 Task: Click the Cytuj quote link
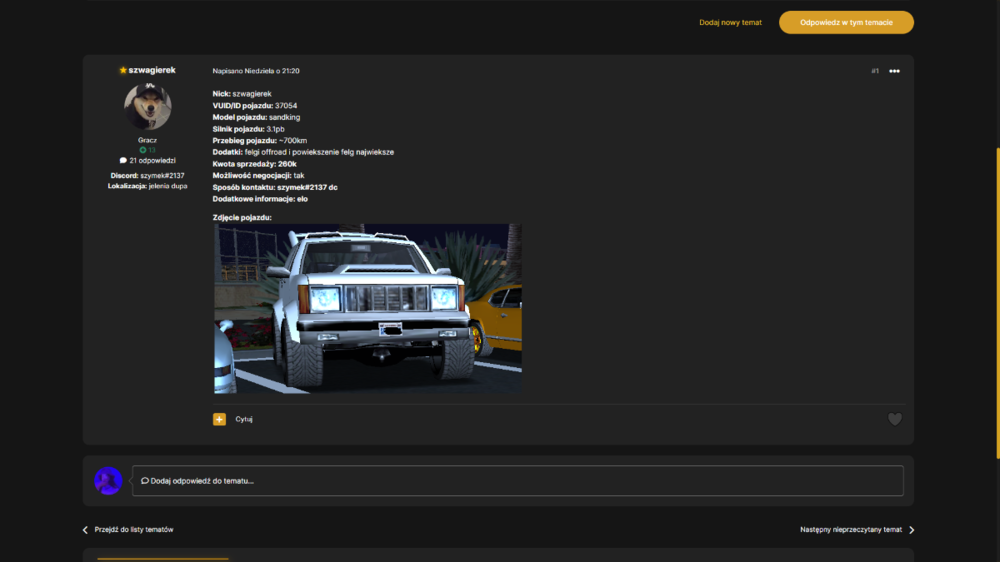tap(244, 419)
